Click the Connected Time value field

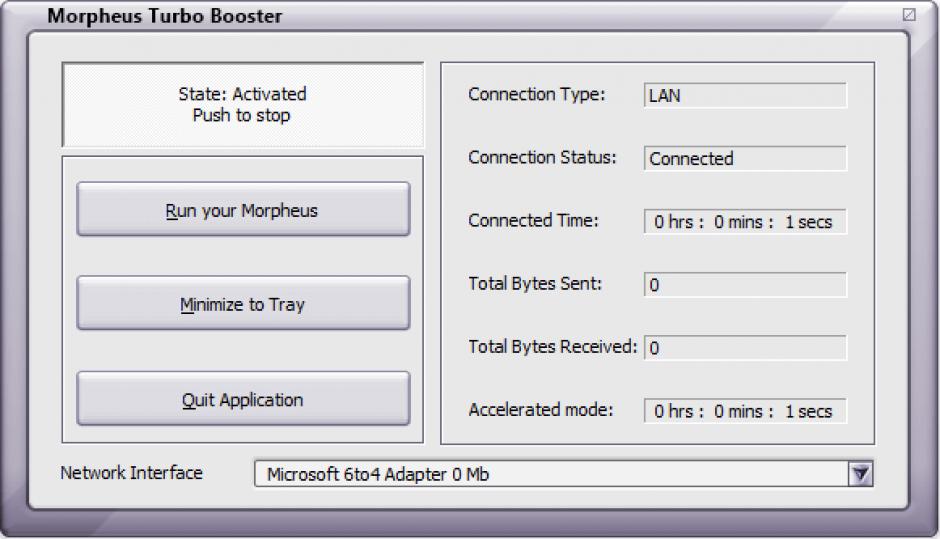(x=745, y=221)
